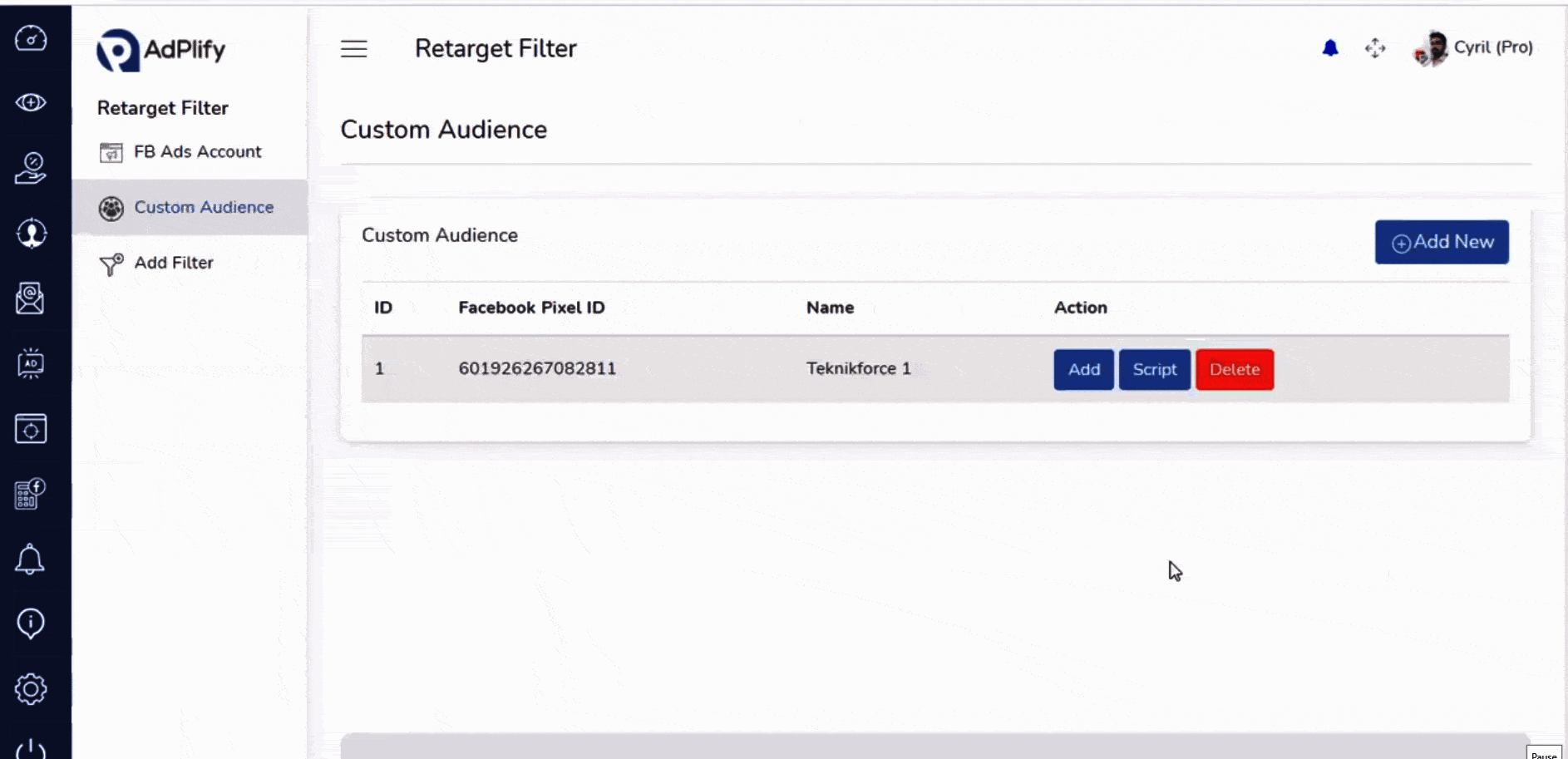Screen dimensions: 1568x759
Task: Open the Add Filter menu item
Action: point(174,263)
